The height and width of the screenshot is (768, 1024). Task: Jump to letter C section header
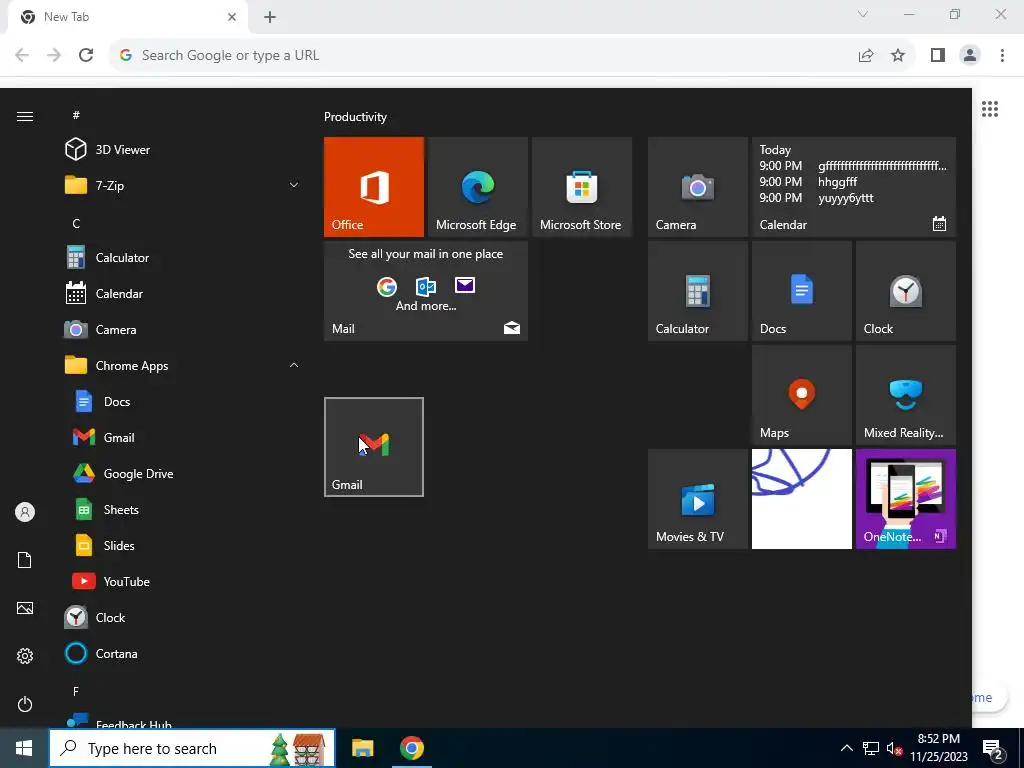pos(76,223)
